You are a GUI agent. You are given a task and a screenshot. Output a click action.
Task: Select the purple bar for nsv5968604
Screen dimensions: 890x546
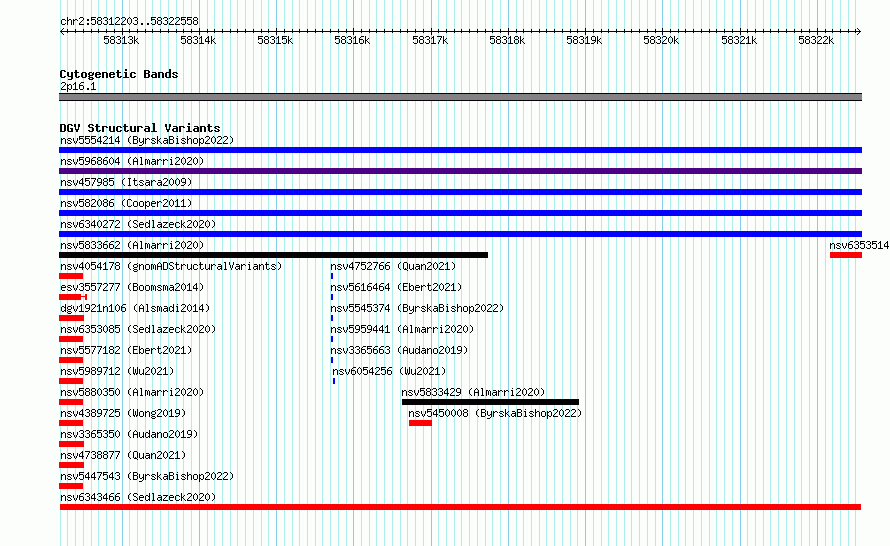(460, 171)
